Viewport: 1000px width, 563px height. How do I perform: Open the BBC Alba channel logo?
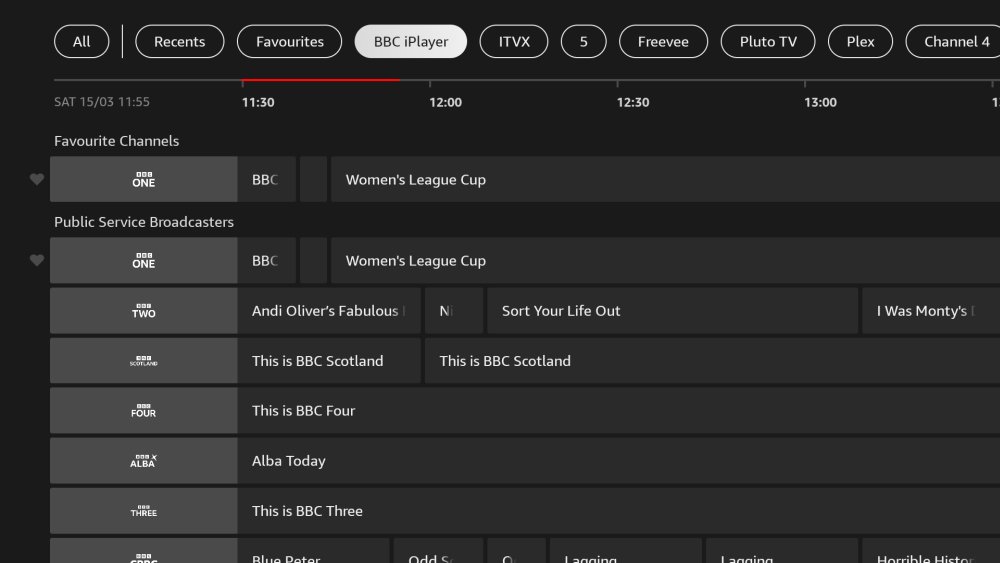(x=143, y=461)
